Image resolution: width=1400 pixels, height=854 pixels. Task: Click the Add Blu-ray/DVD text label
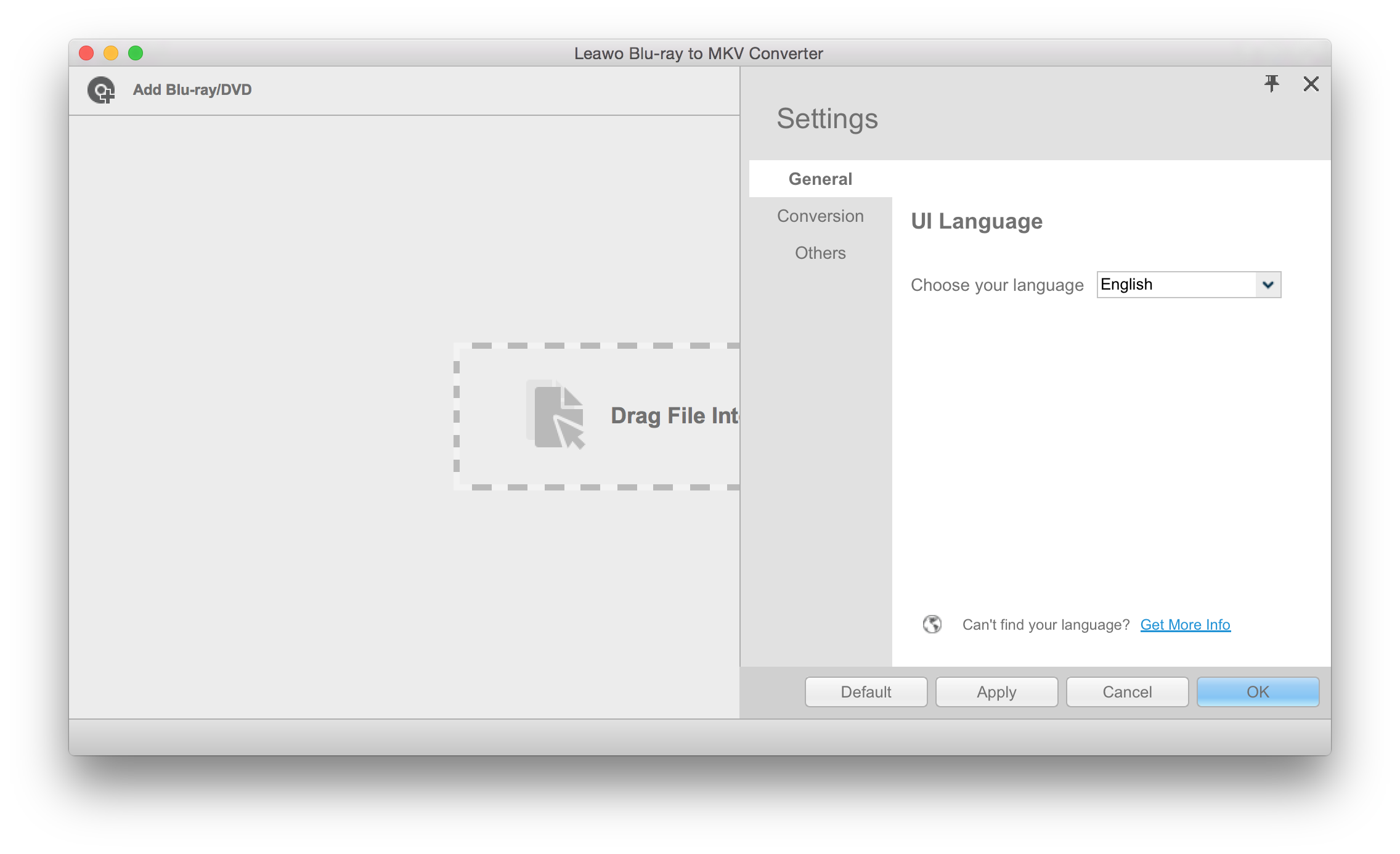pyautogui.click(x=192, y=90)
